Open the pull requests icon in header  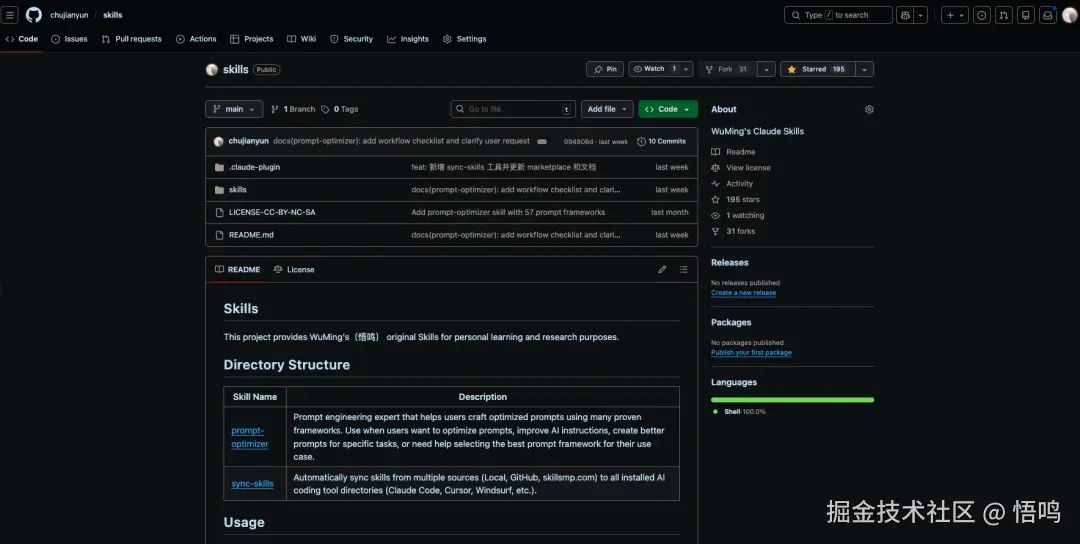click(1004, 15)
